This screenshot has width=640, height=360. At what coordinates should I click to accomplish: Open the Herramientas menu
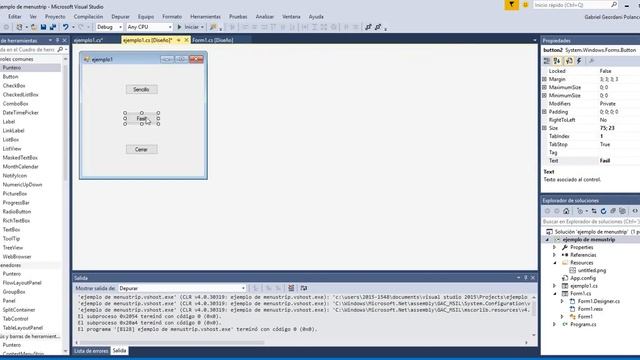point(205,17)
